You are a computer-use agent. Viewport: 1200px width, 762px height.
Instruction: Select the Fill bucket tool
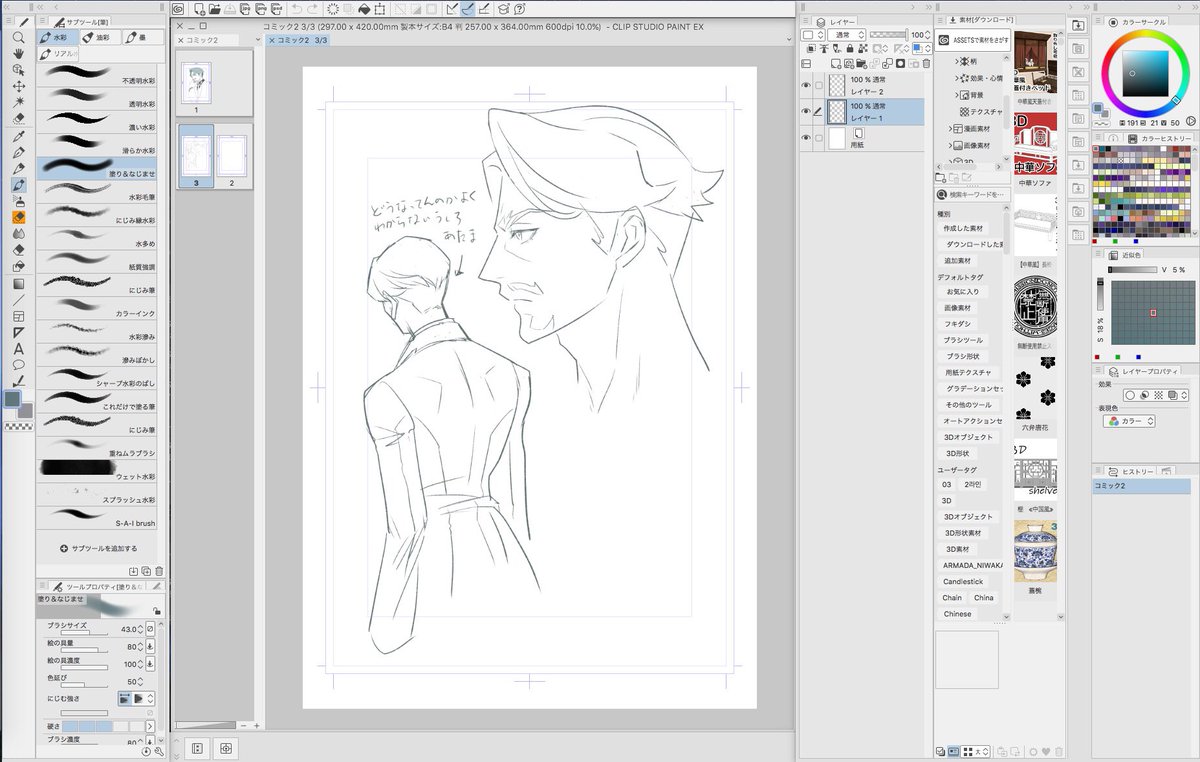click(x=19, y=266)
